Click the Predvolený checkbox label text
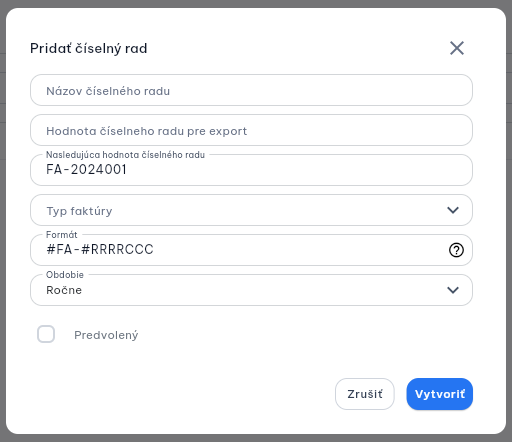 coord(106,335)
